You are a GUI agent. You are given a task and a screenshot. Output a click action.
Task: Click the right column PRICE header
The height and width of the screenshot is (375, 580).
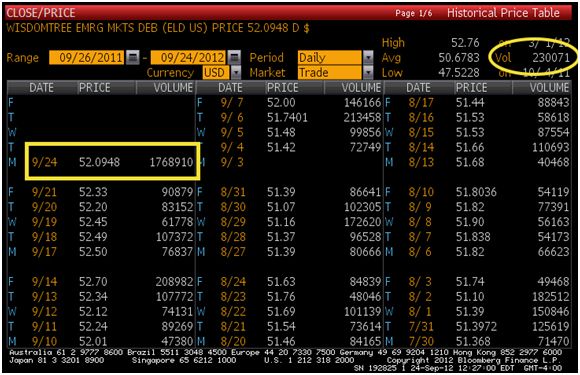(471, 88)
